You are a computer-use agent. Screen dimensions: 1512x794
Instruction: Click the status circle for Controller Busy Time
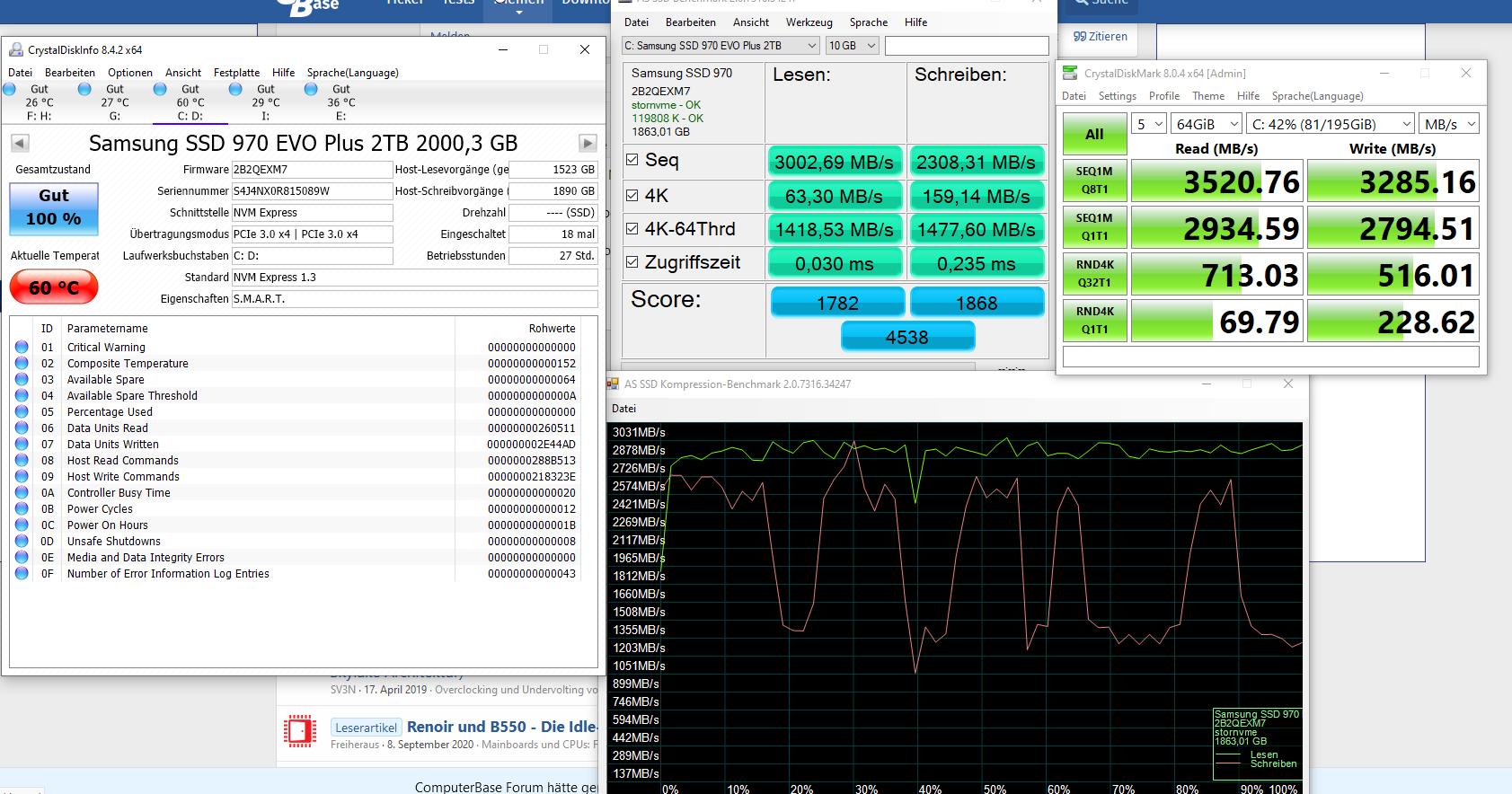point(22,492)
